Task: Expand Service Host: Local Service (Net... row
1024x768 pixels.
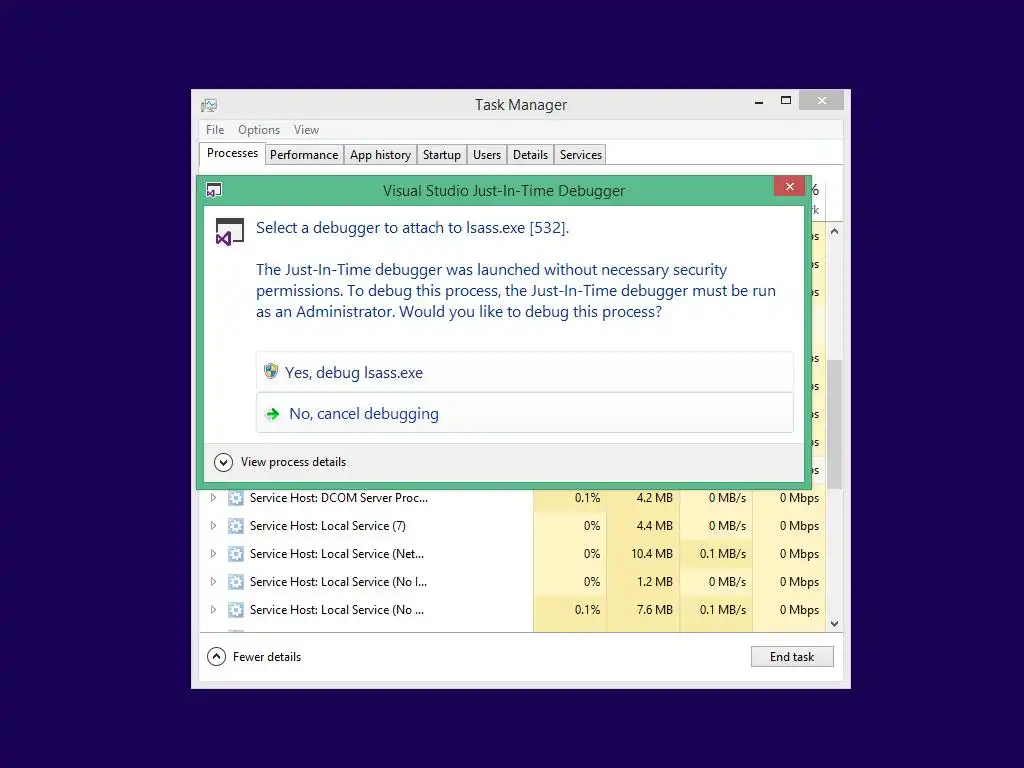Action: 213,554
